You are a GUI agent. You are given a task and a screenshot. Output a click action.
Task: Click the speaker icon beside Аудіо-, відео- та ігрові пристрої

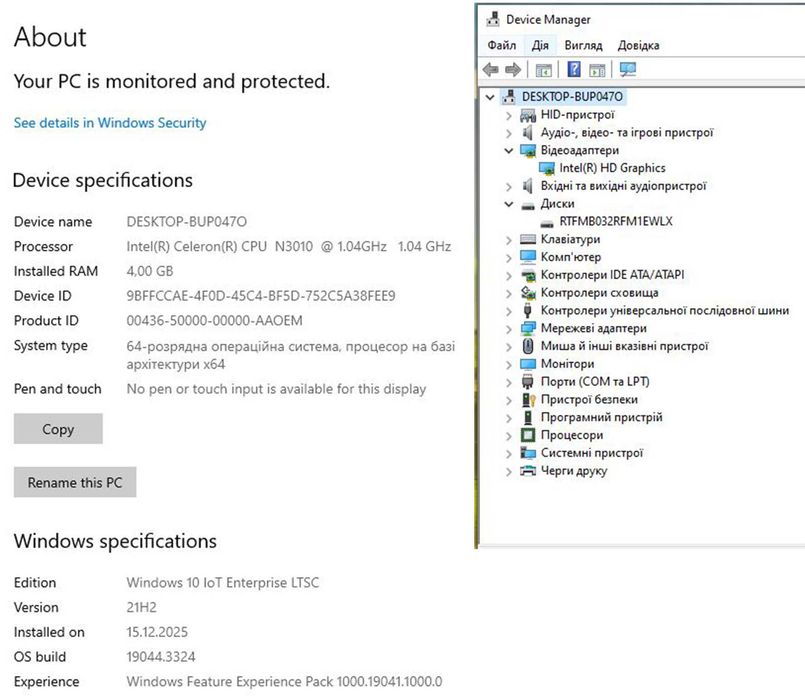527,133
